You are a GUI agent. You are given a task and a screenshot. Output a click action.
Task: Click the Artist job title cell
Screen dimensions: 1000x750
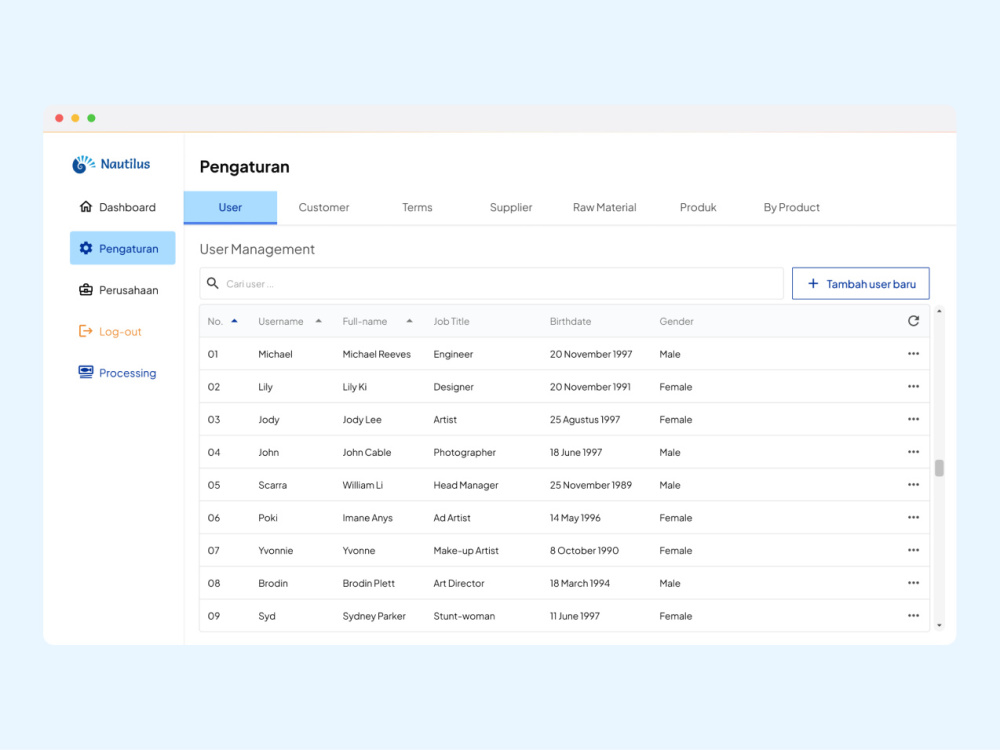coord(445,420)
